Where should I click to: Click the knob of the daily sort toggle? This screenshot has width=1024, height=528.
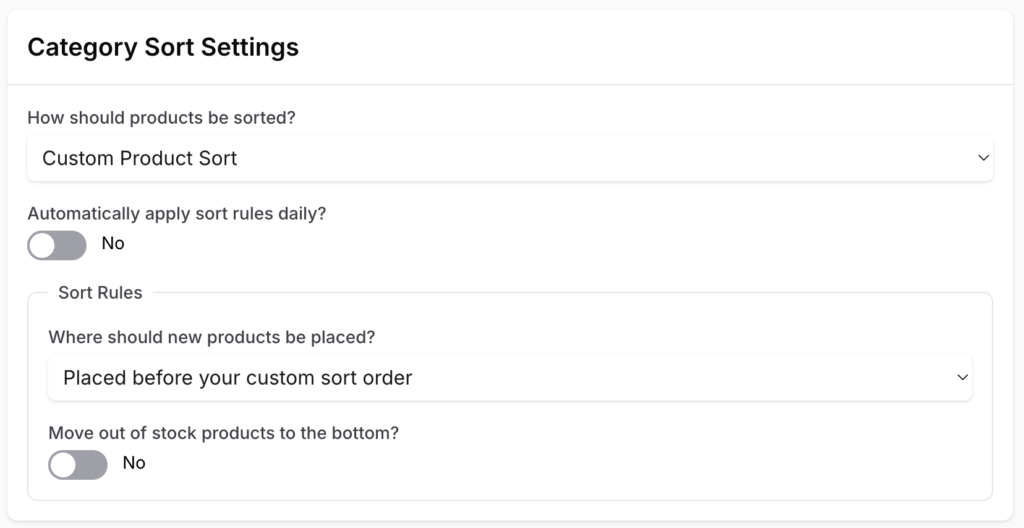[x=42, y=245]
